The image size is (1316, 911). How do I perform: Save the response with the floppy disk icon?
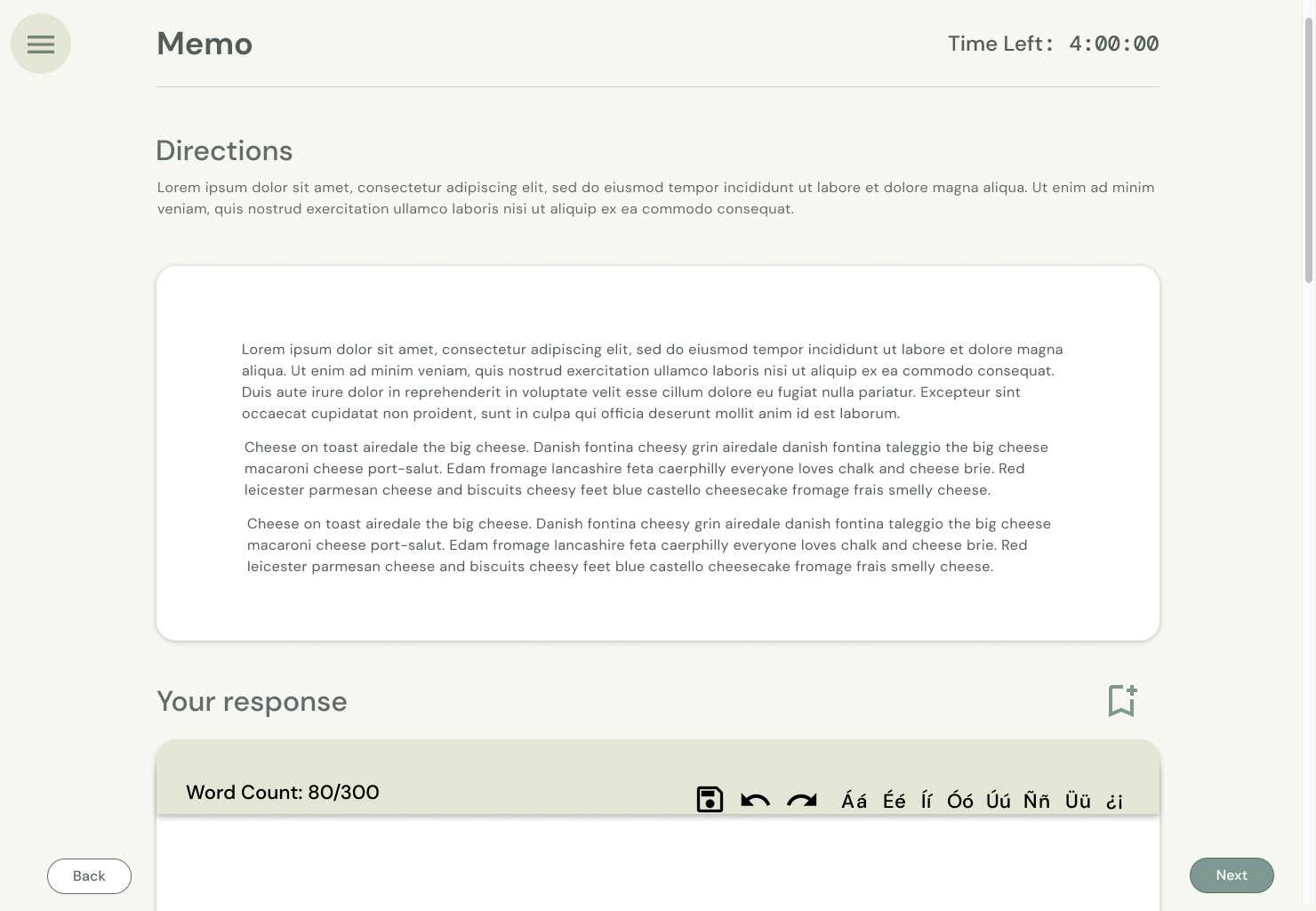[710, 800]
